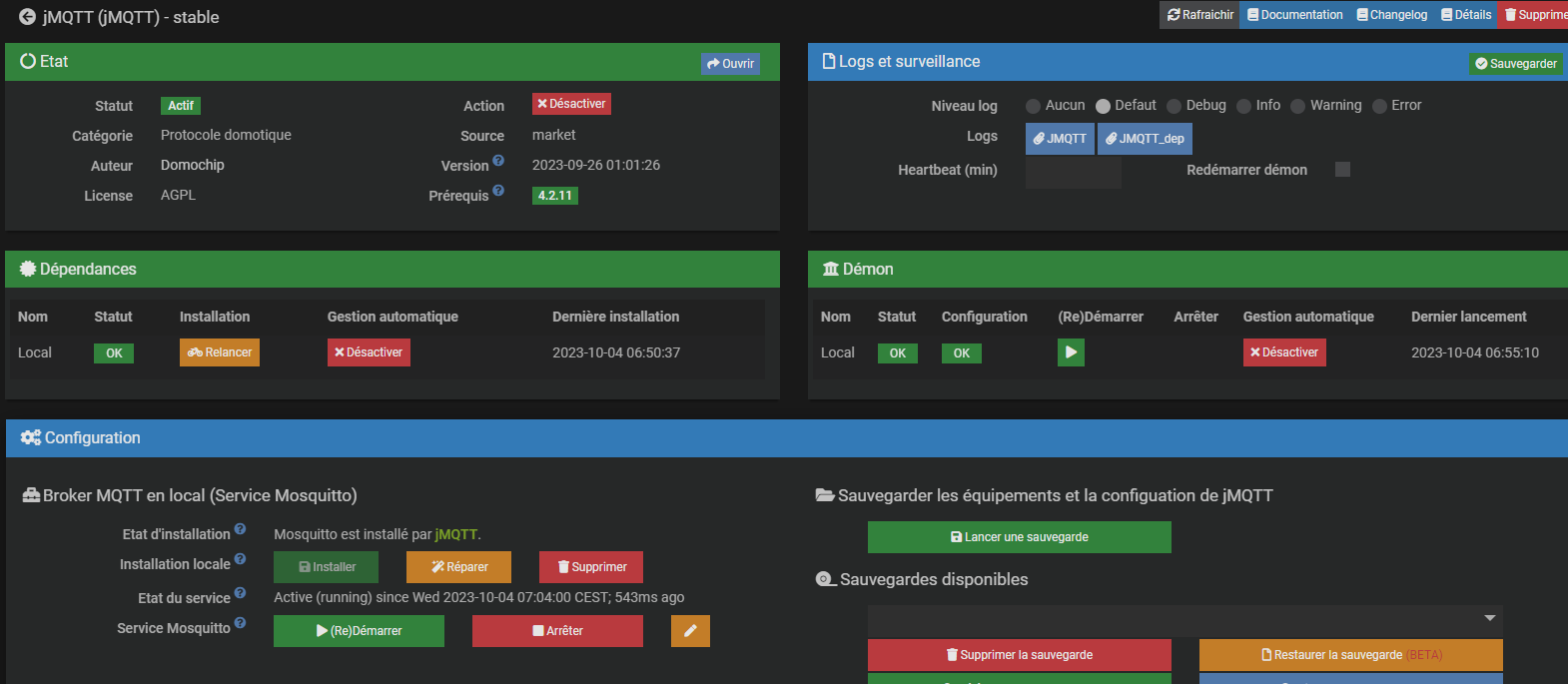The height and width of the screenshot is (684, 1568).
Task: Click the orange Réparer button
Action: [x=458, y=567]
